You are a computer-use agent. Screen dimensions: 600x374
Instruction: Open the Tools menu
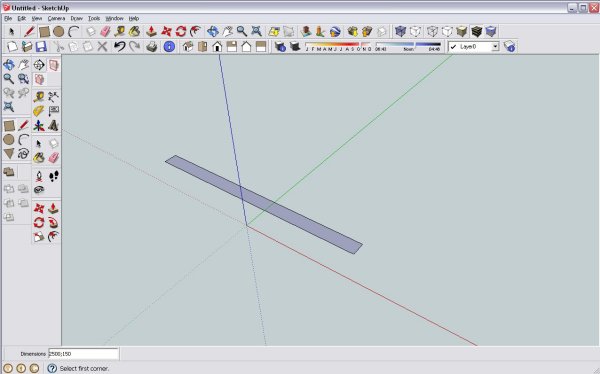[x=94, y=18]
